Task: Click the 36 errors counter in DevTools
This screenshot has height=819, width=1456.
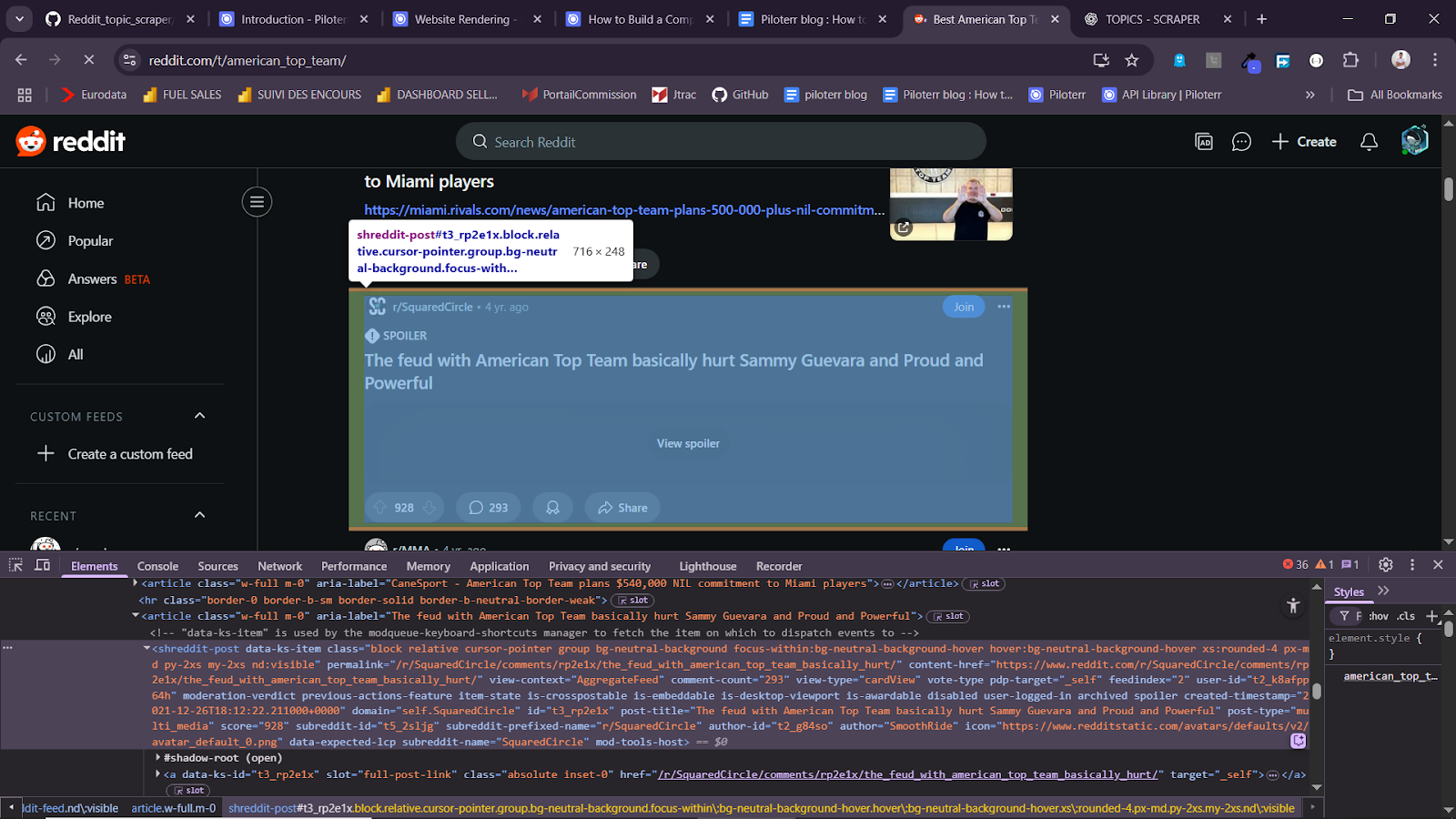Action: point(1295,565)
